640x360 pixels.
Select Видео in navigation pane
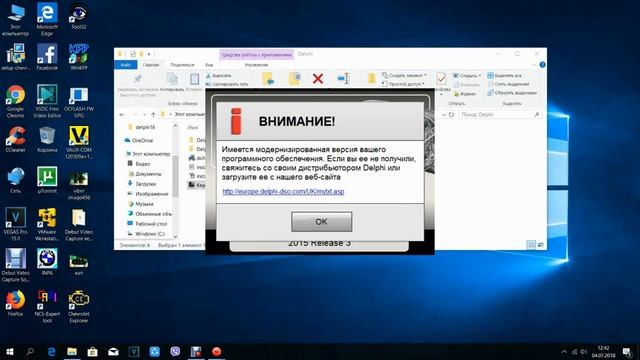[x=139, y=164]
